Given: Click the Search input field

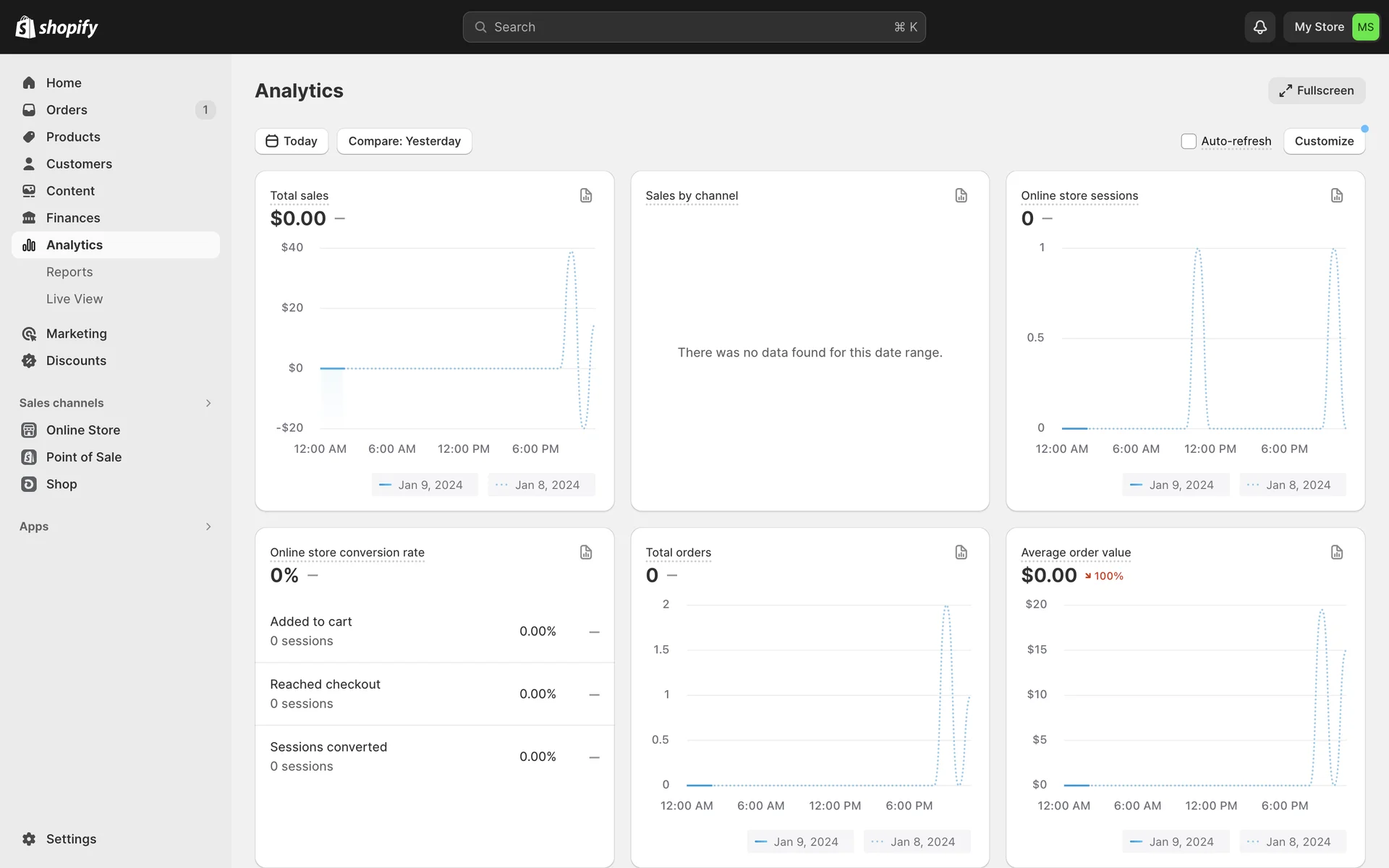Looking at the screenshot, I should pos(693,27).
